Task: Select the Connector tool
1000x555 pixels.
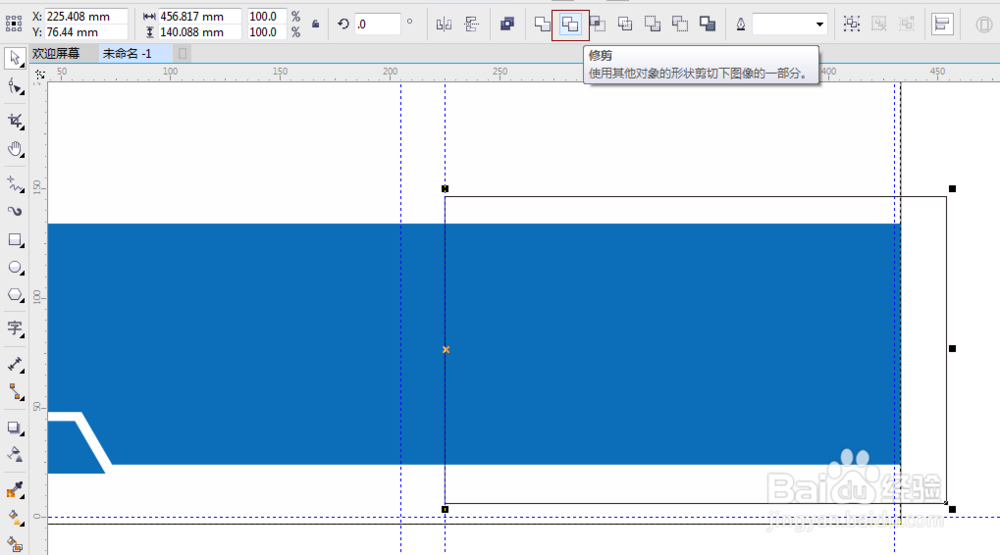Action: tap(15, 392)
